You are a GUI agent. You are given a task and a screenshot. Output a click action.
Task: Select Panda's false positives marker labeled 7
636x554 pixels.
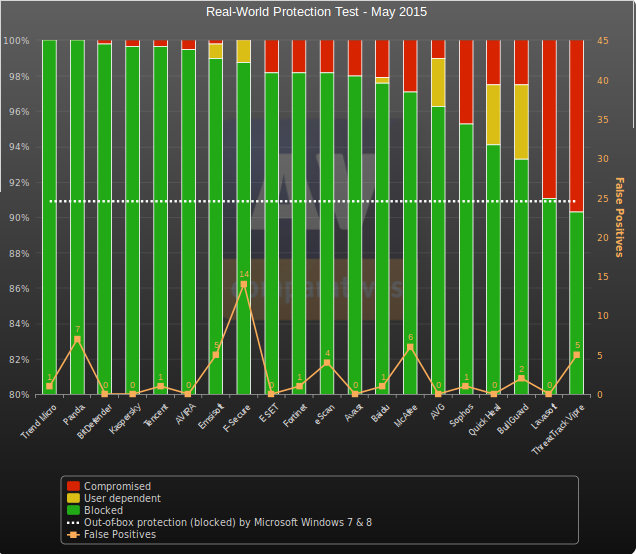77,339
